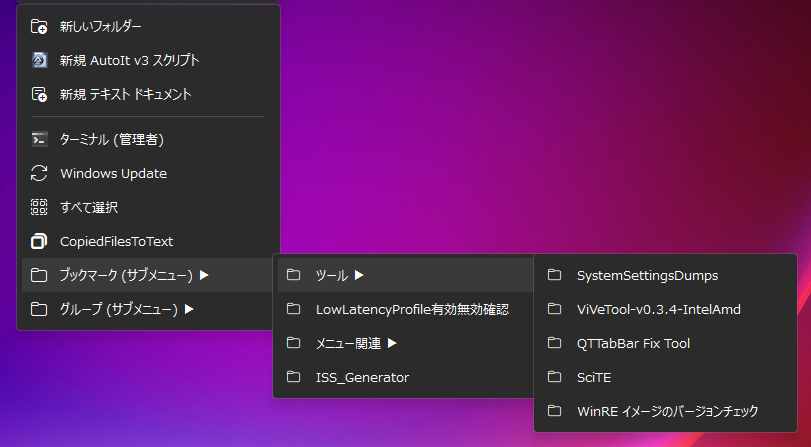This screenshot has height=447, width=811.
Task: Open the グループ (サブメニュー) entry
Action: pyautogui.click(x=148, y=309)
